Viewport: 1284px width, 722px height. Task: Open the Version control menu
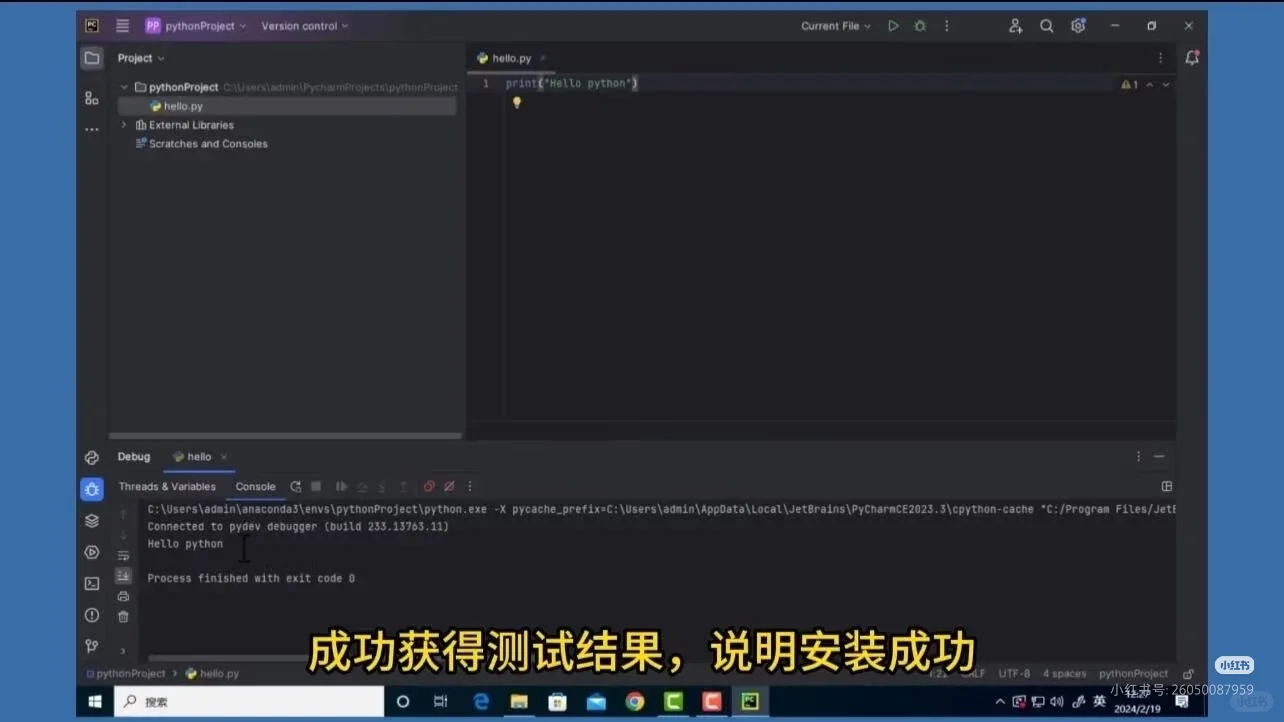[300, 26]
